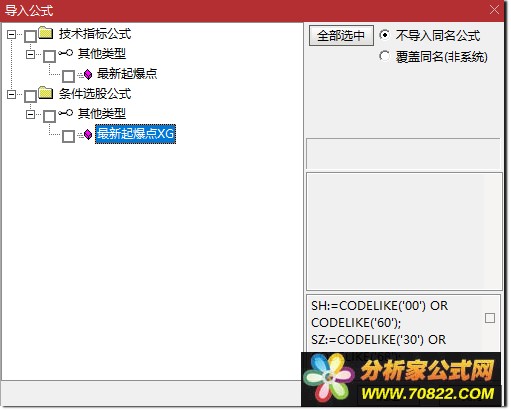The image size is (511, 410).
Task: Select 其他类型 label under 技术指标公式
Action: click(x=102, y=53)
